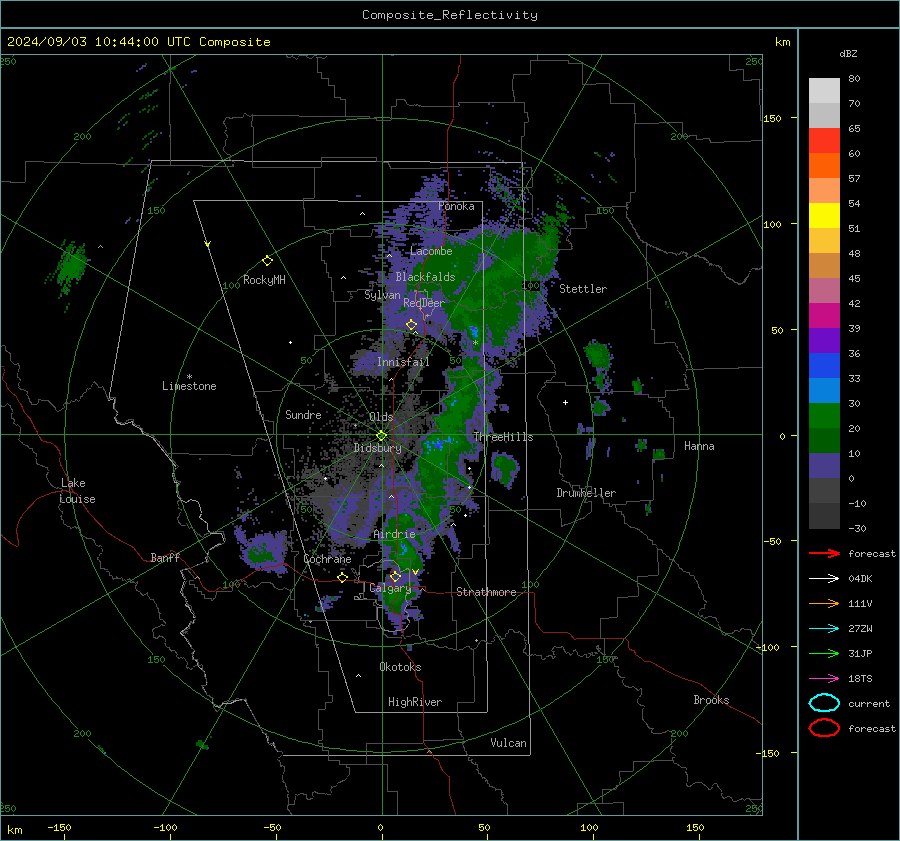Select the blue 36-33 dBZ swatch
900x841 pixels.
point(824,366)
